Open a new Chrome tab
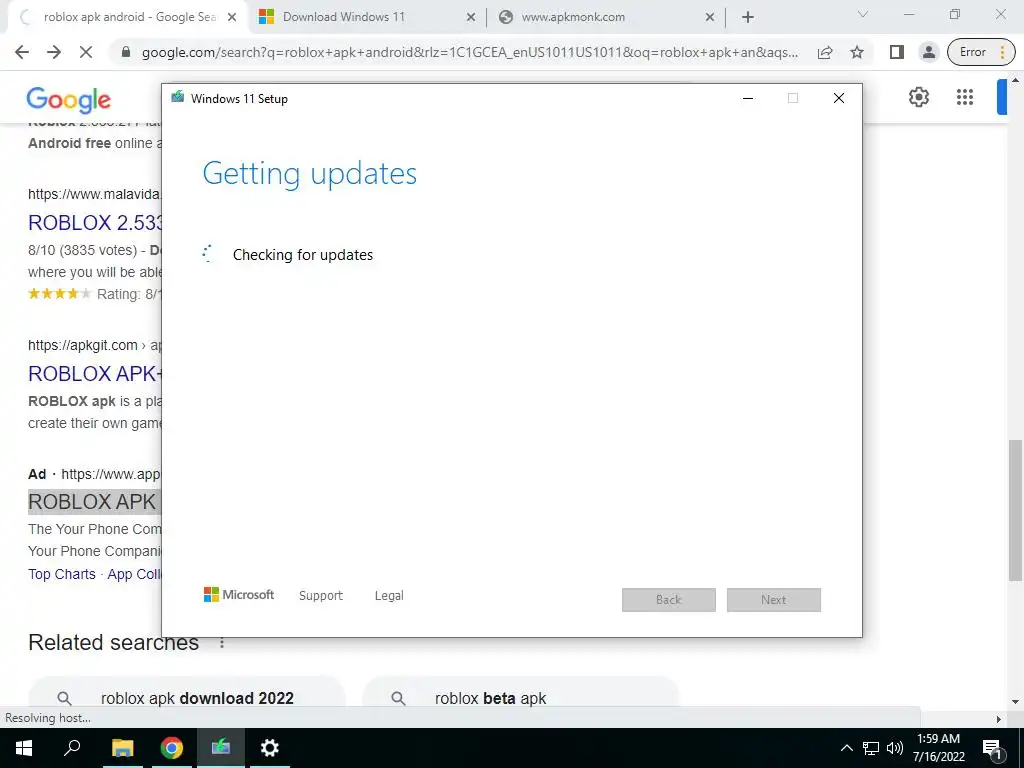The image size is (1024, 768). [x=748, y=18]
